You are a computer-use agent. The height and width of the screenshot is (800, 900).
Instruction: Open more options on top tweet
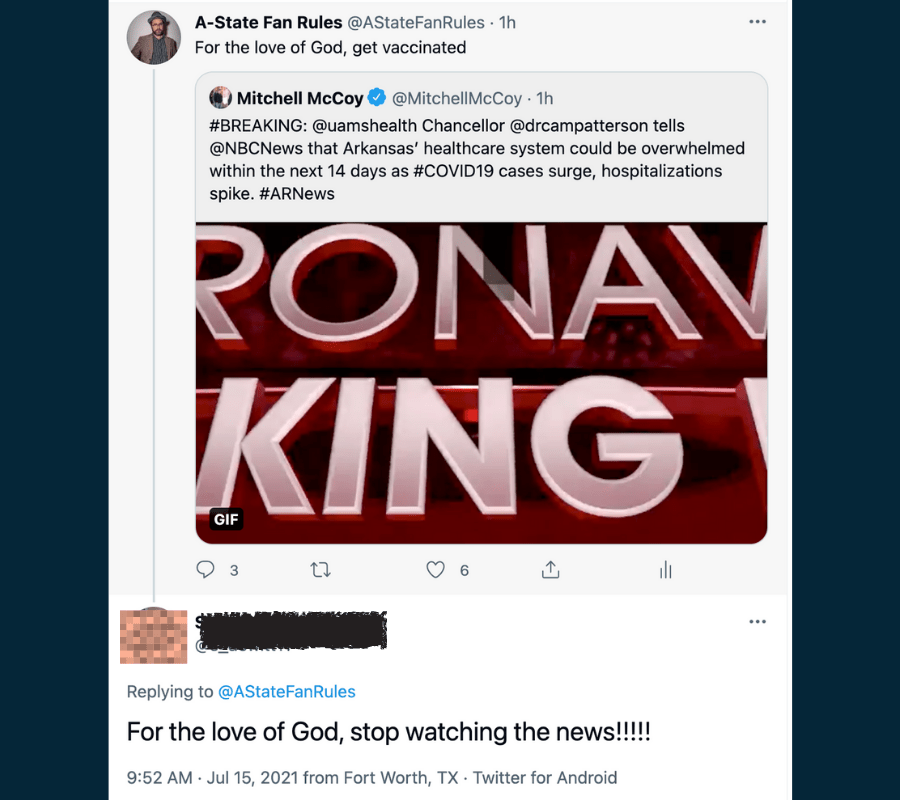pyautogui.click(x=757, y=21)
